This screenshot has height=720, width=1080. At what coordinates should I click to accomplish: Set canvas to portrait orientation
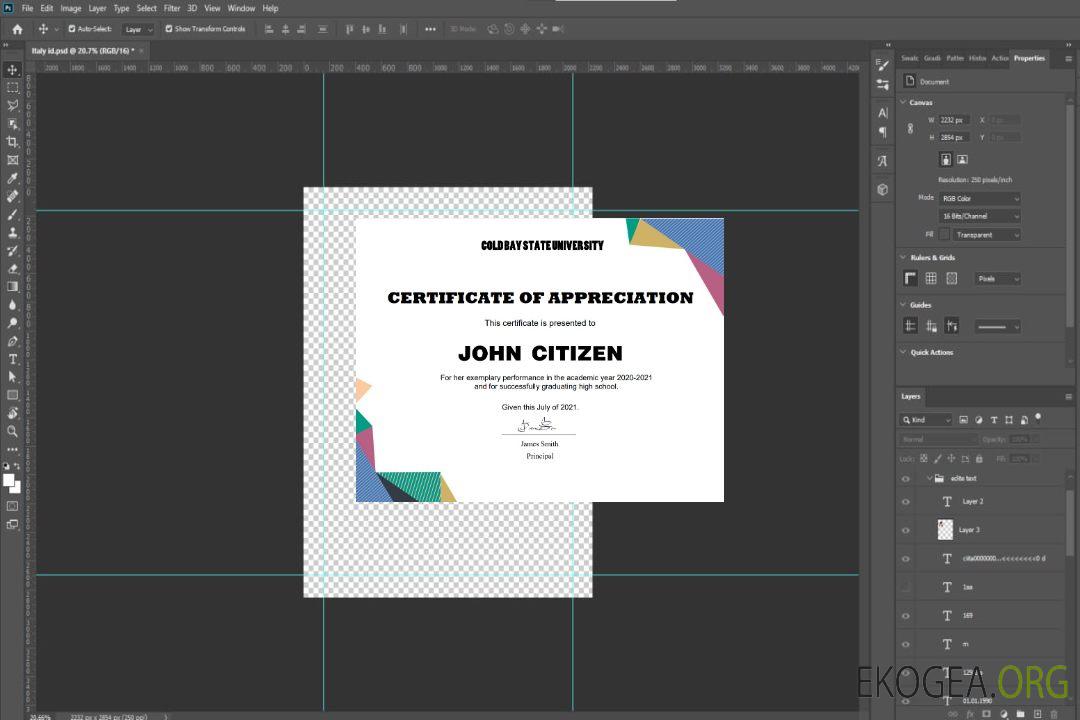tap(946, 160)
